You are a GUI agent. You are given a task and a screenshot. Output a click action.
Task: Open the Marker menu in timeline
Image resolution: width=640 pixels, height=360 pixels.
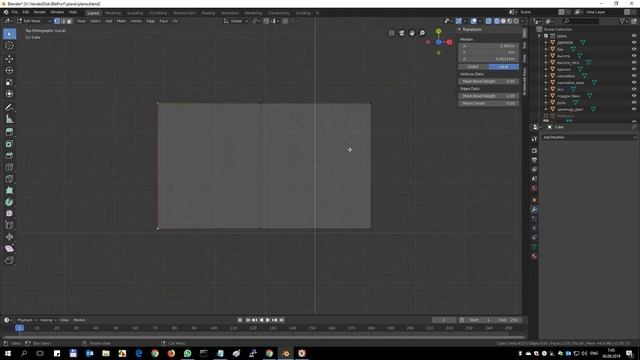(x=79, y=320)
